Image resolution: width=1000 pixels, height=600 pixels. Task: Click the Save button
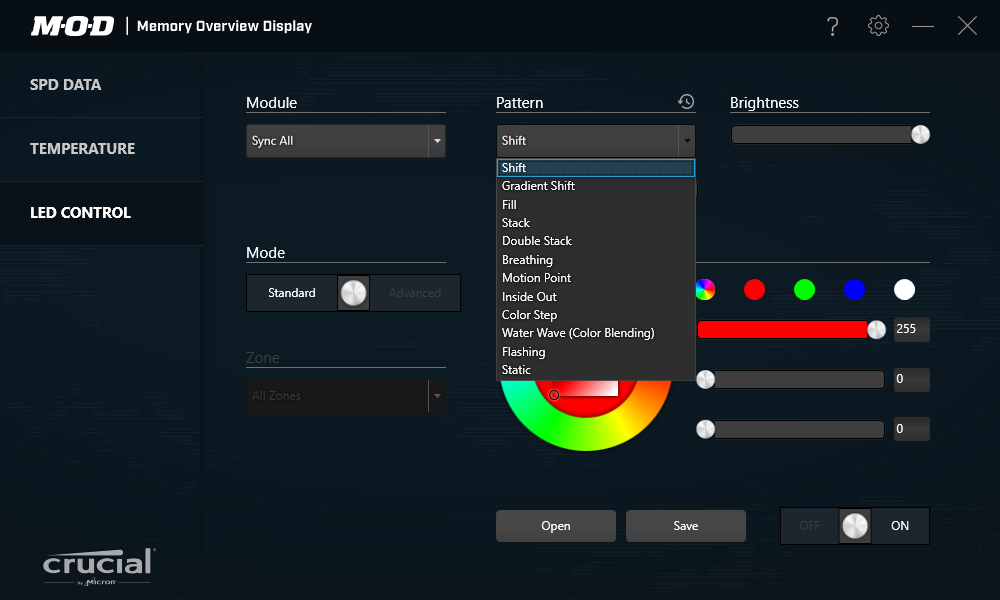click(686, 526)
